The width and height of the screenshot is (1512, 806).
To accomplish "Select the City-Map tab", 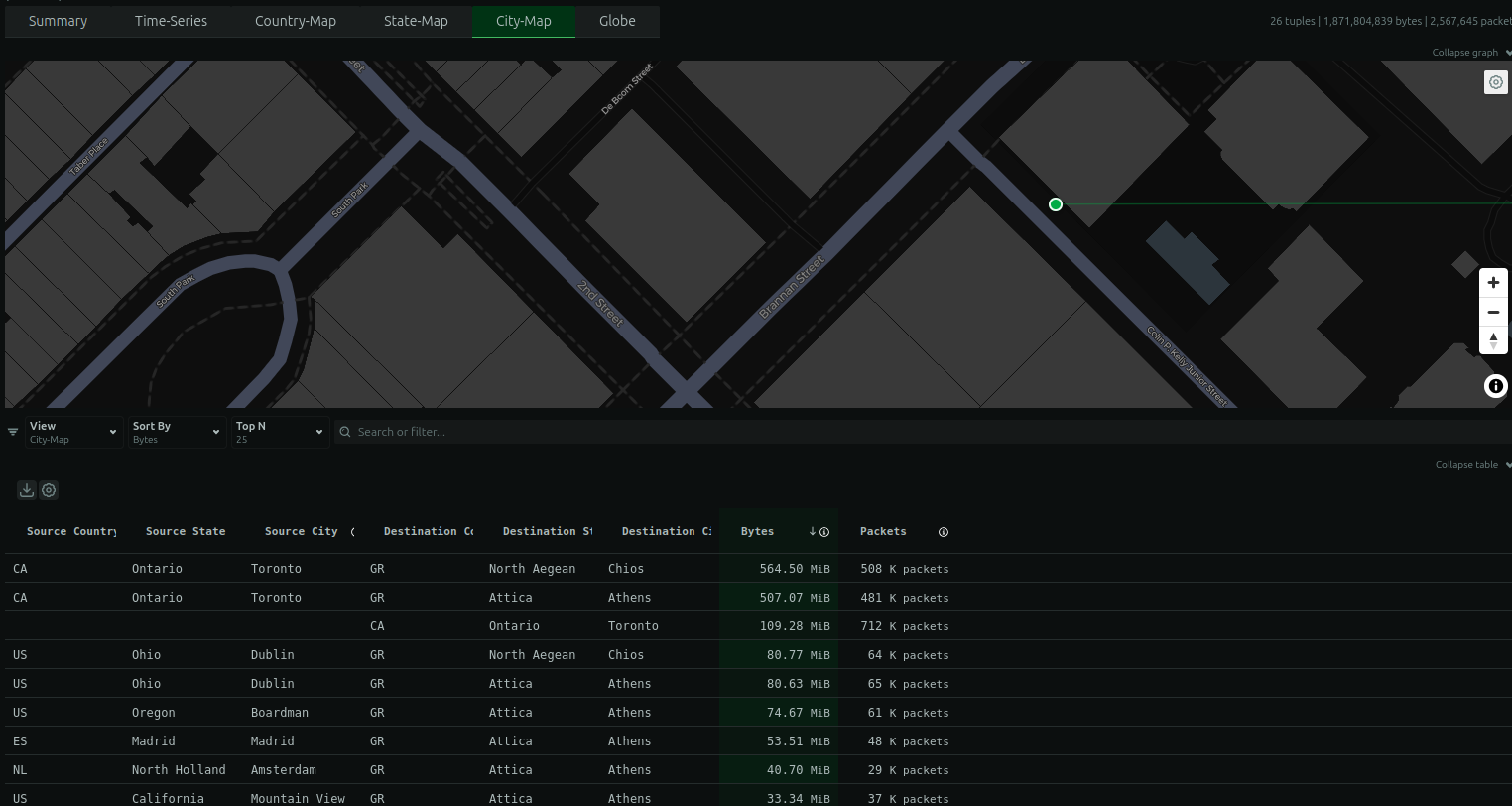I will (x=524, y=21).
